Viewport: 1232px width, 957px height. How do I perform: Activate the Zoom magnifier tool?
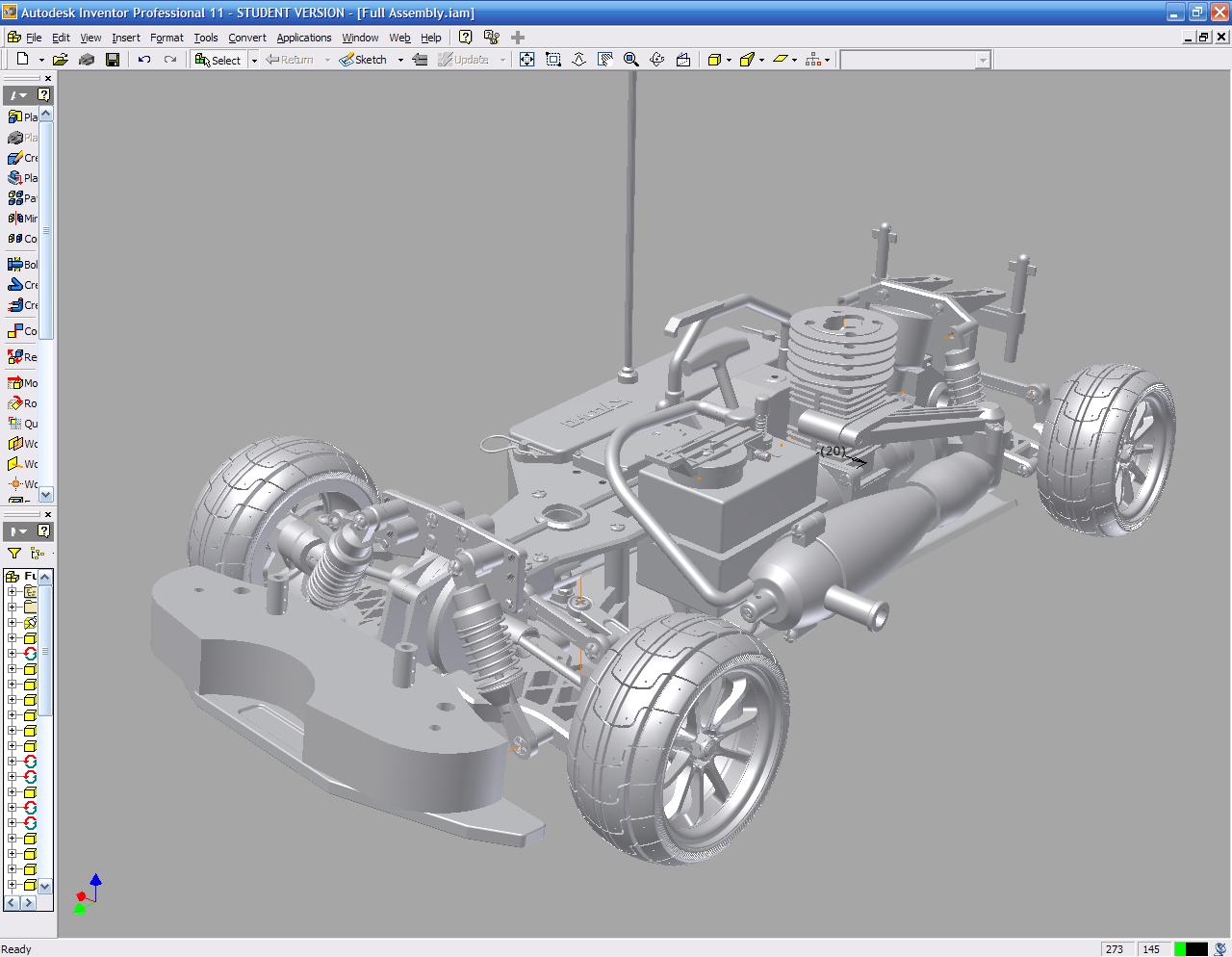pyautogui.click(x=631, y=60)
